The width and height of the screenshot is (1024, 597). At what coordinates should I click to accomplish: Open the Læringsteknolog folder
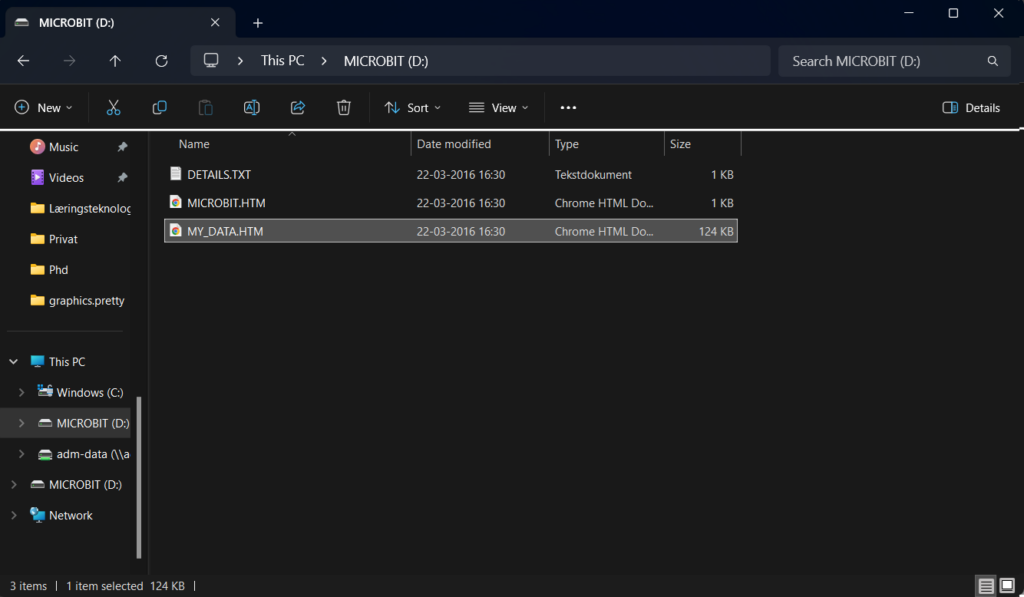tap(80, 208)
